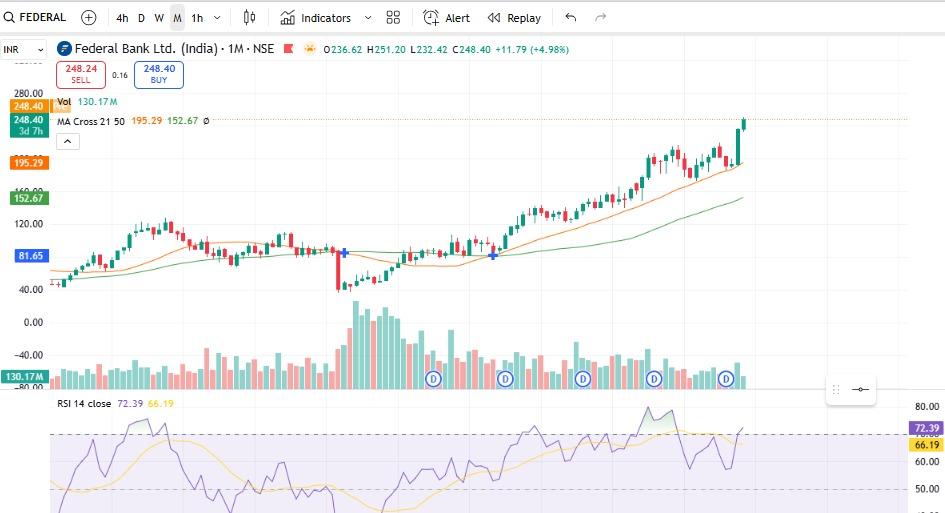945x513 pixels.
Task: Click the RSI 14 close legend
Action: (84, 403)
